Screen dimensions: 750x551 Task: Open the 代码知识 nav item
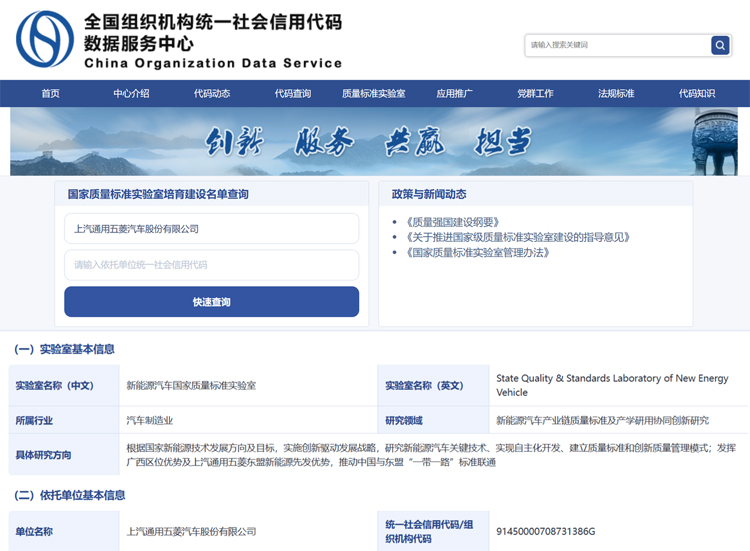(697, 93)
